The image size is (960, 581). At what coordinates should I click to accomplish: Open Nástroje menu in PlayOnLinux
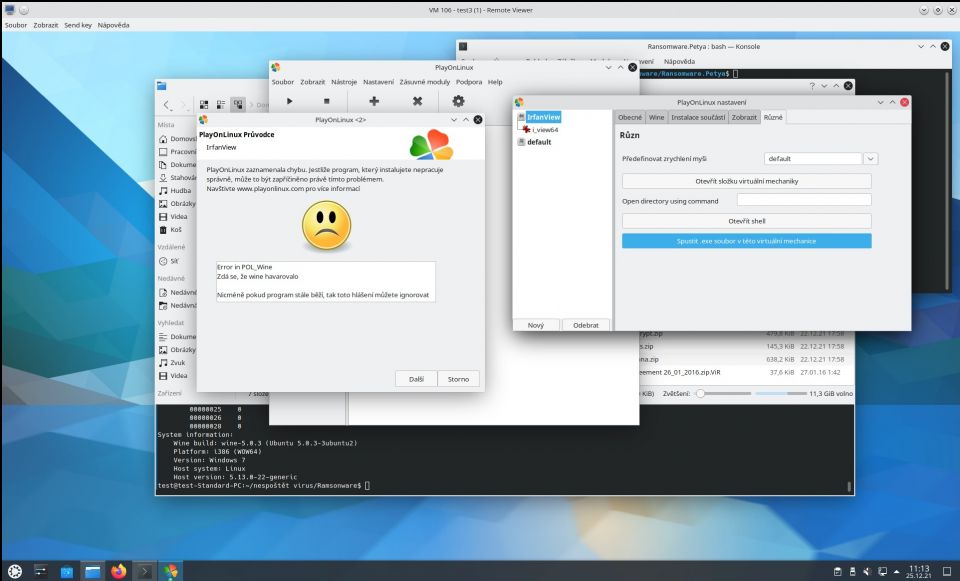pyautogui.click(x=344, y=82)
